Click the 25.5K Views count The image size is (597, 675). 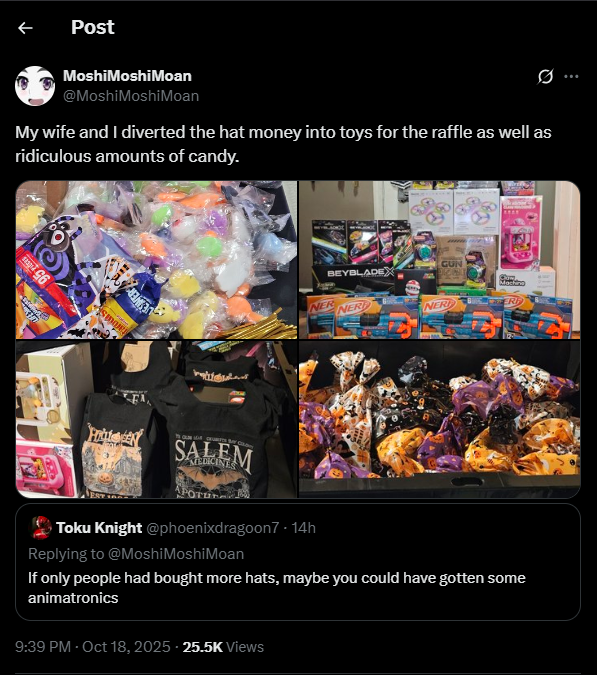point(223,647)
